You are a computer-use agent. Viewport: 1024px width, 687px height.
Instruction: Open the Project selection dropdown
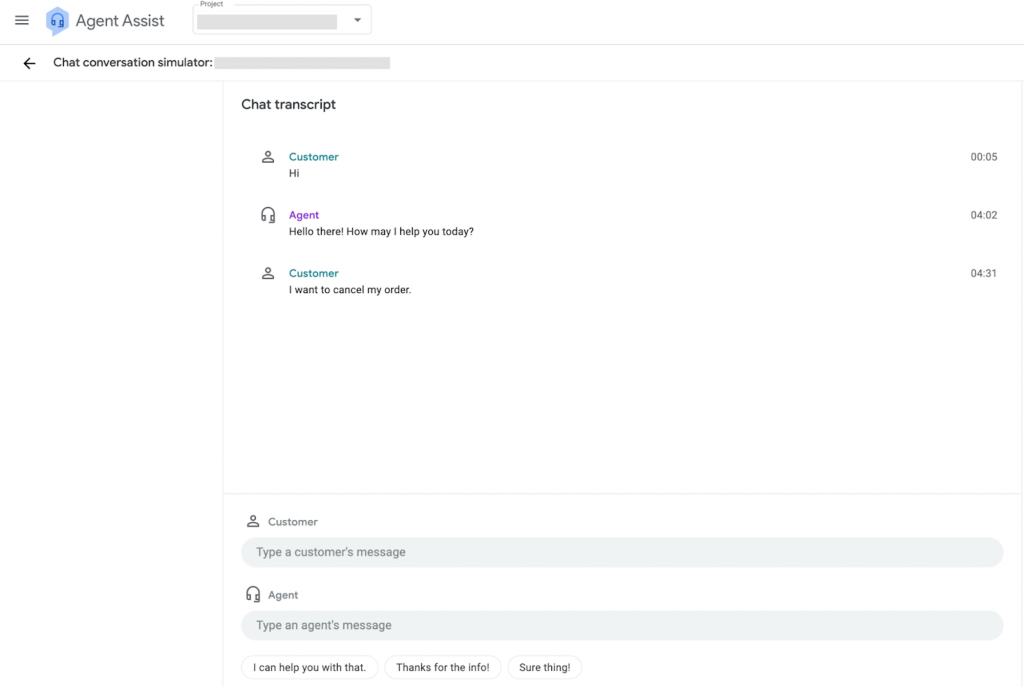click(x=280, y=20)
